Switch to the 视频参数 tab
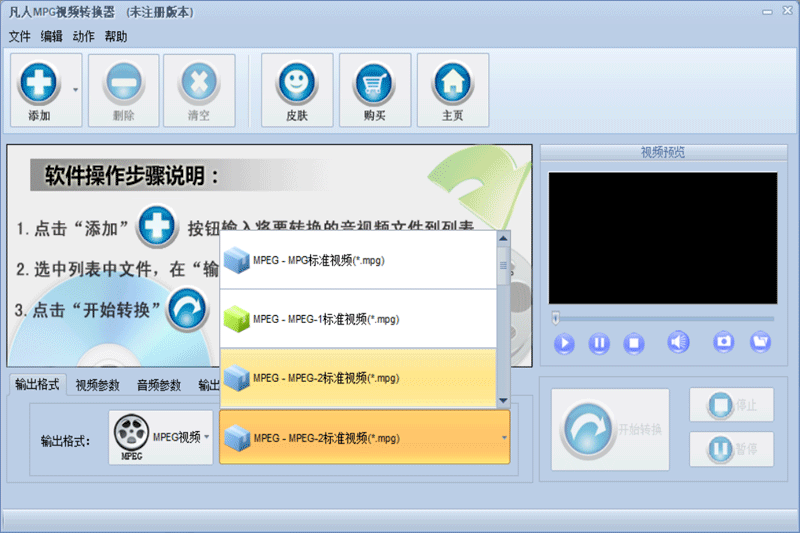 (97, 385)
